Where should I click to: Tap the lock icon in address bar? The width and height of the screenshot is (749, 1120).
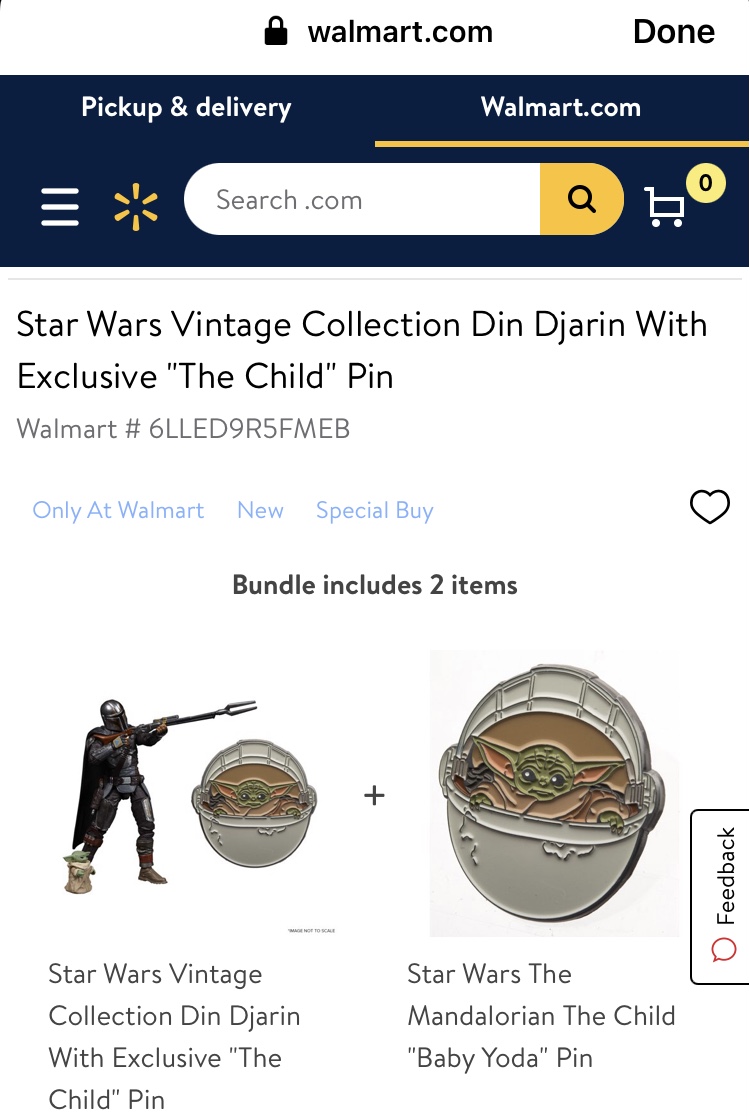(276, 31)
